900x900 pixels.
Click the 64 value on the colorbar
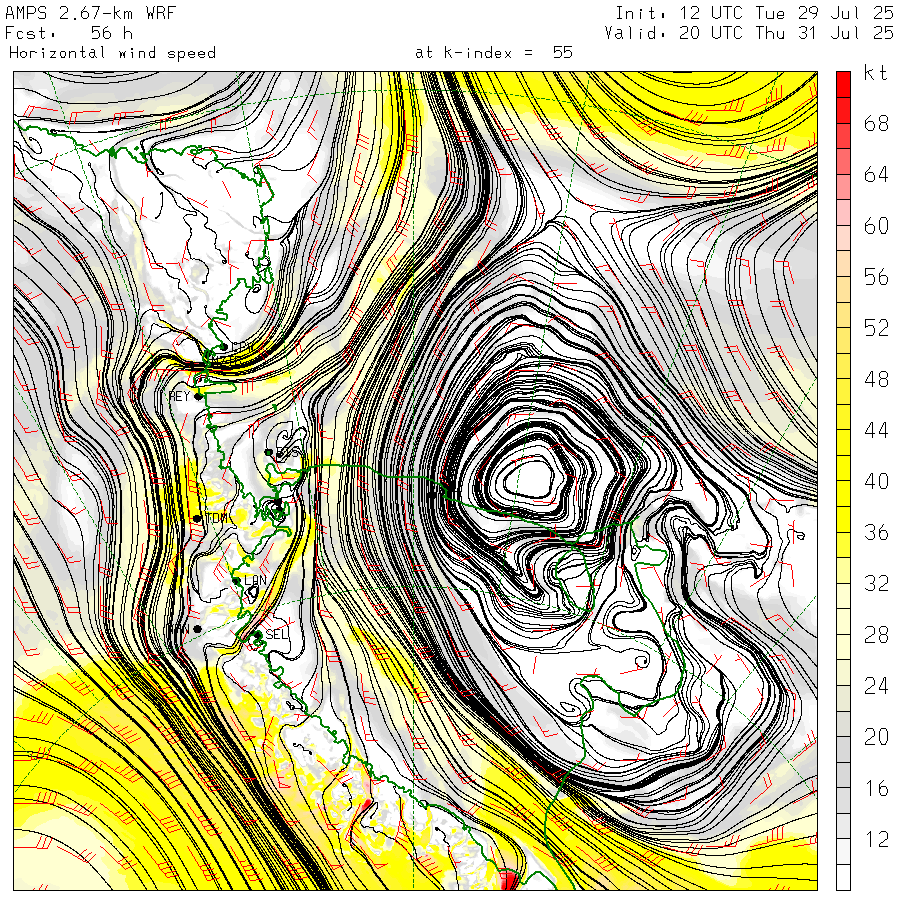click(876, 174)
